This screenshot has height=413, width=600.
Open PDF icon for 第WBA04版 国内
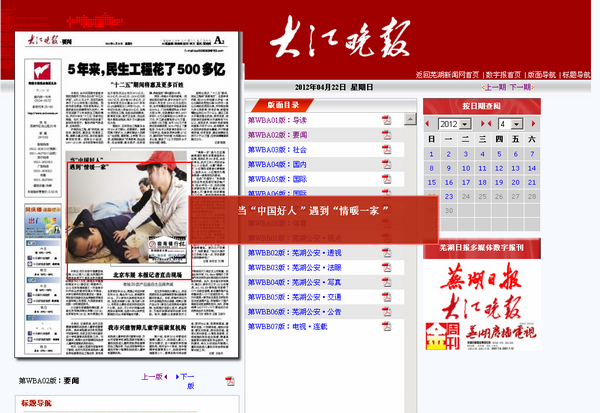[x=386, y=164]
